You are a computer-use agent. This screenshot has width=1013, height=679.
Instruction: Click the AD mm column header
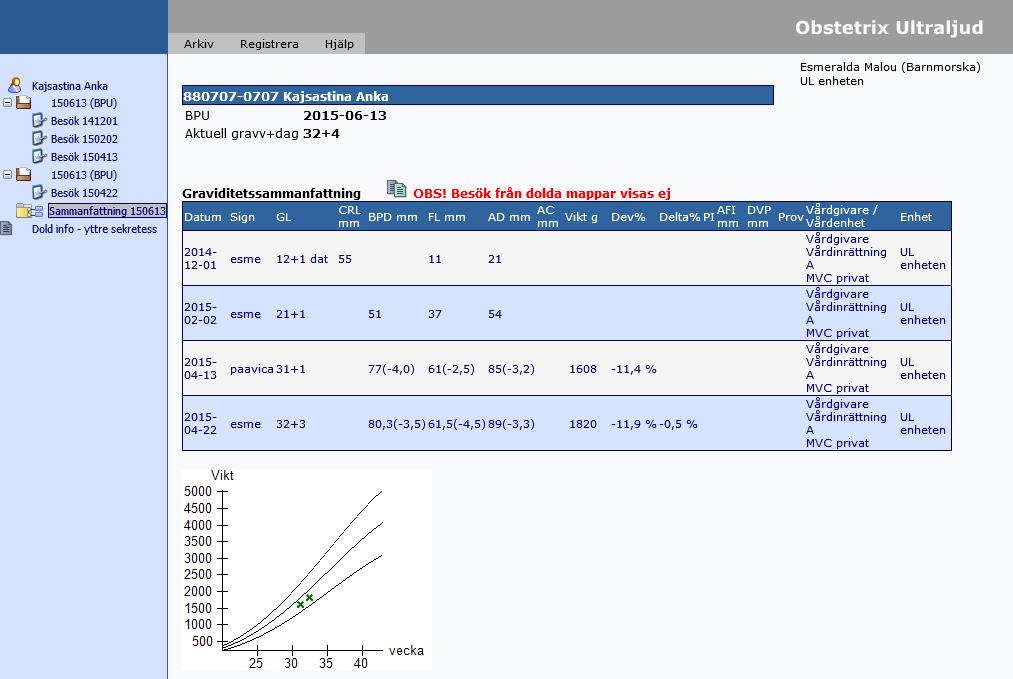click(x=509, y=217)
